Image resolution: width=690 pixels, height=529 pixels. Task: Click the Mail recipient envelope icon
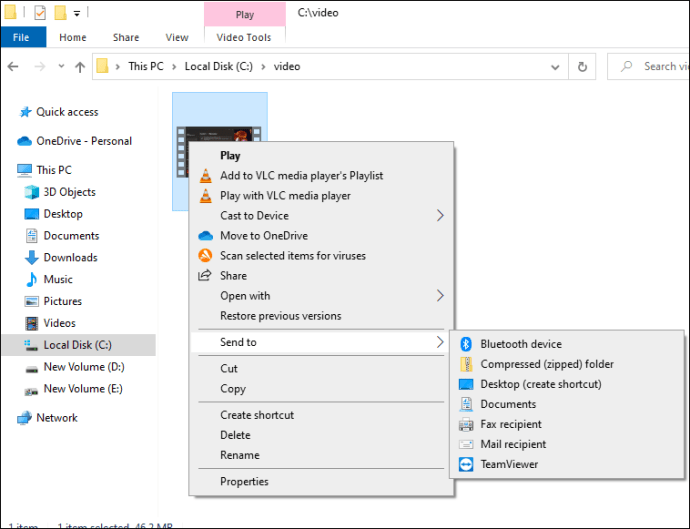(466, 444)
